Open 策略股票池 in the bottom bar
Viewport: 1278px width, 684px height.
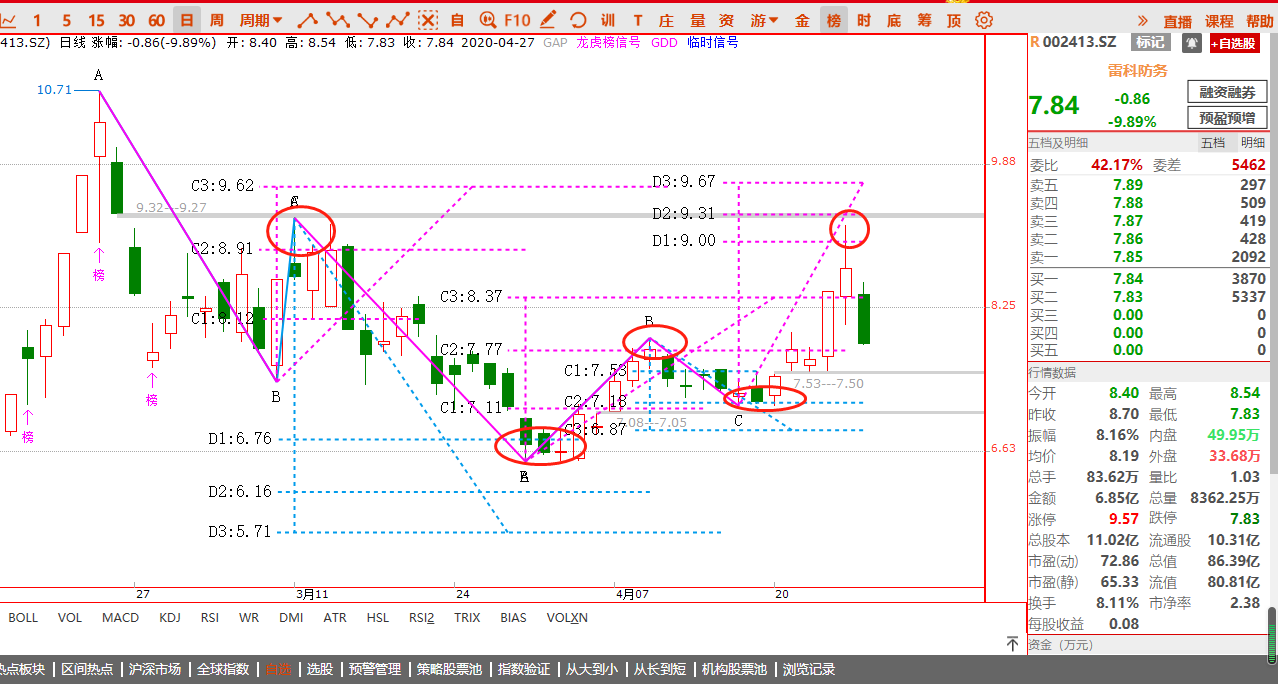(x=450, y=669)
